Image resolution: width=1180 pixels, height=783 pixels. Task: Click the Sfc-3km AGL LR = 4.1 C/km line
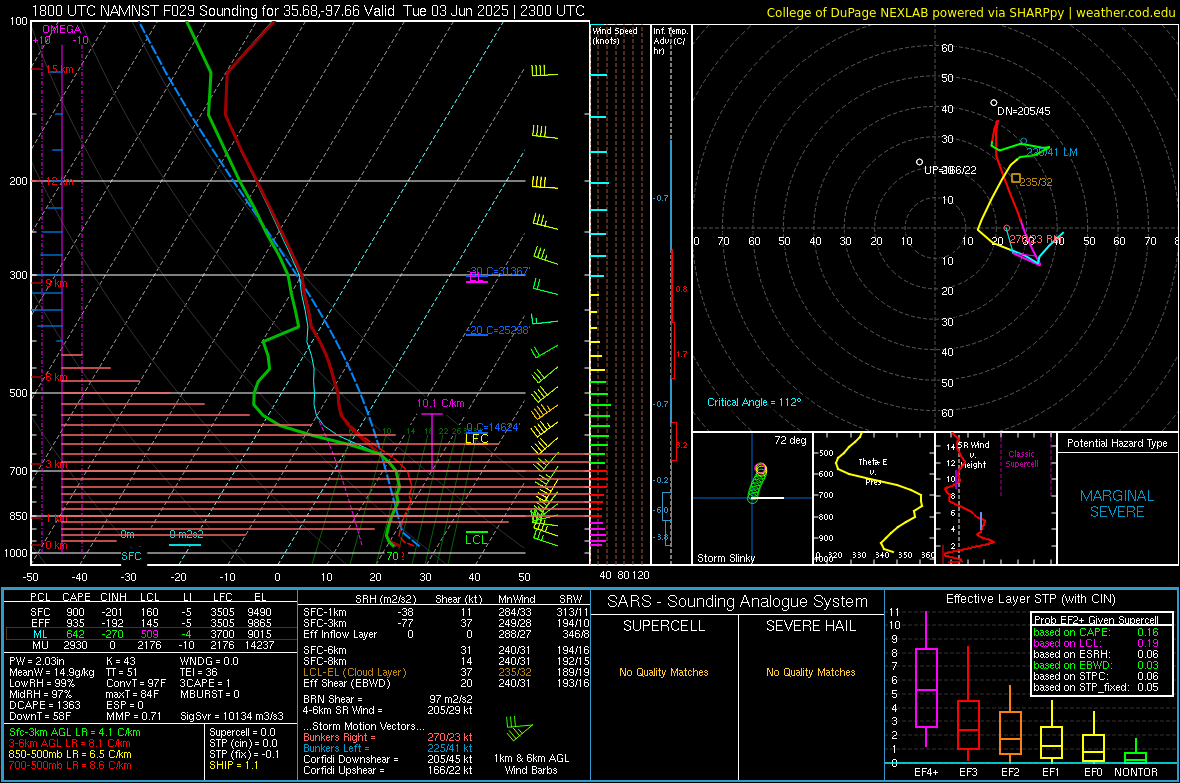[75, 732]
